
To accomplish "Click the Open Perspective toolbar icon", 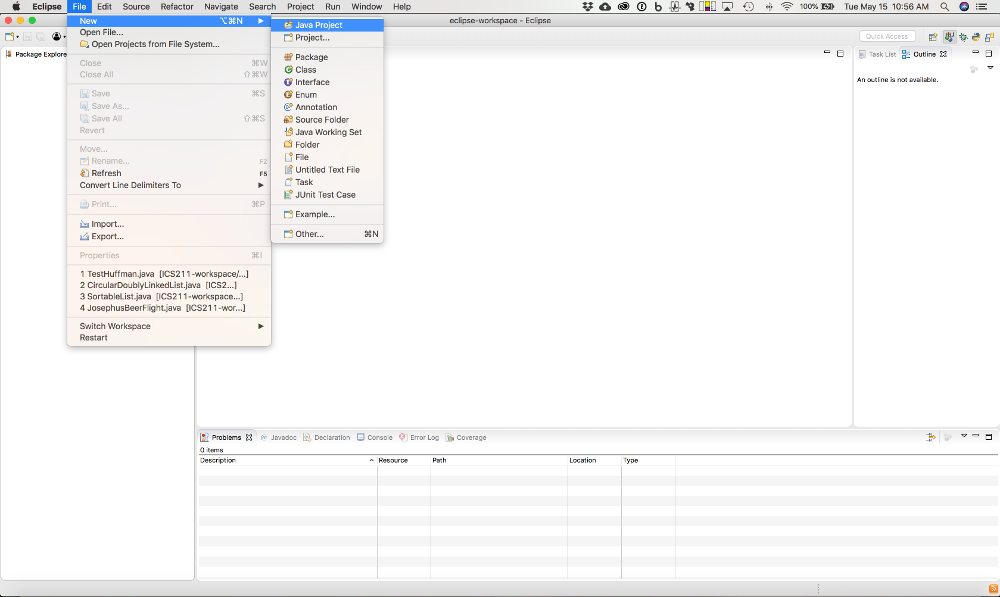I will click(933, 37).
